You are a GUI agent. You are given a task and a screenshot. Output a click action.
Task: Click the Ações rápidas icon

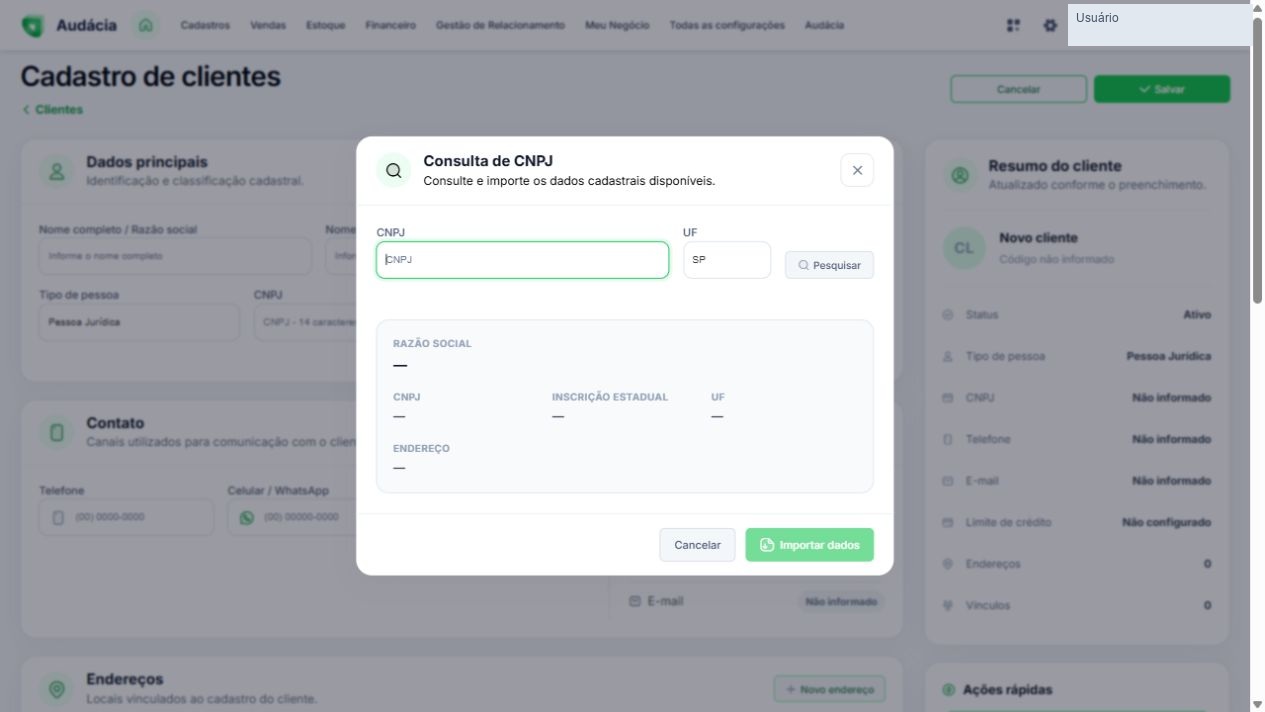point(949,690)
